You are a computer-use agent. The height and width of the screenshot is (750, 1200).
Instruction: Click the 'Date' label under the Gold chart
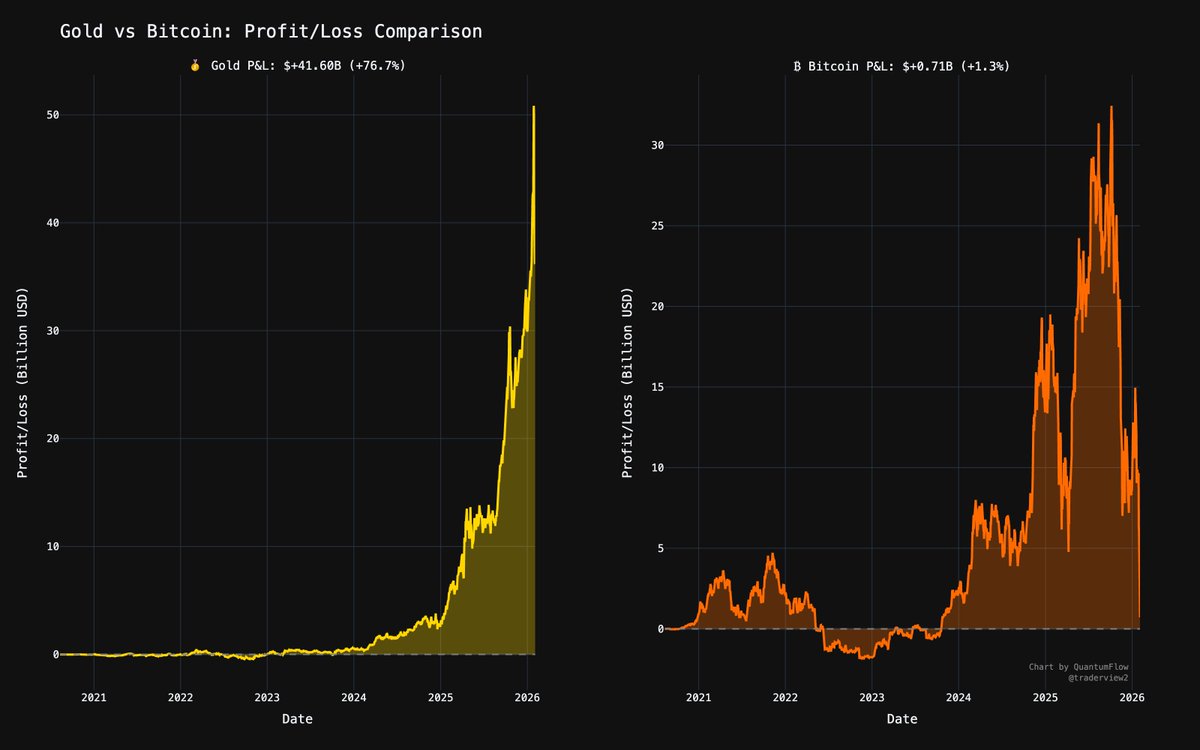pyautogui.click(x=297, y=718)
